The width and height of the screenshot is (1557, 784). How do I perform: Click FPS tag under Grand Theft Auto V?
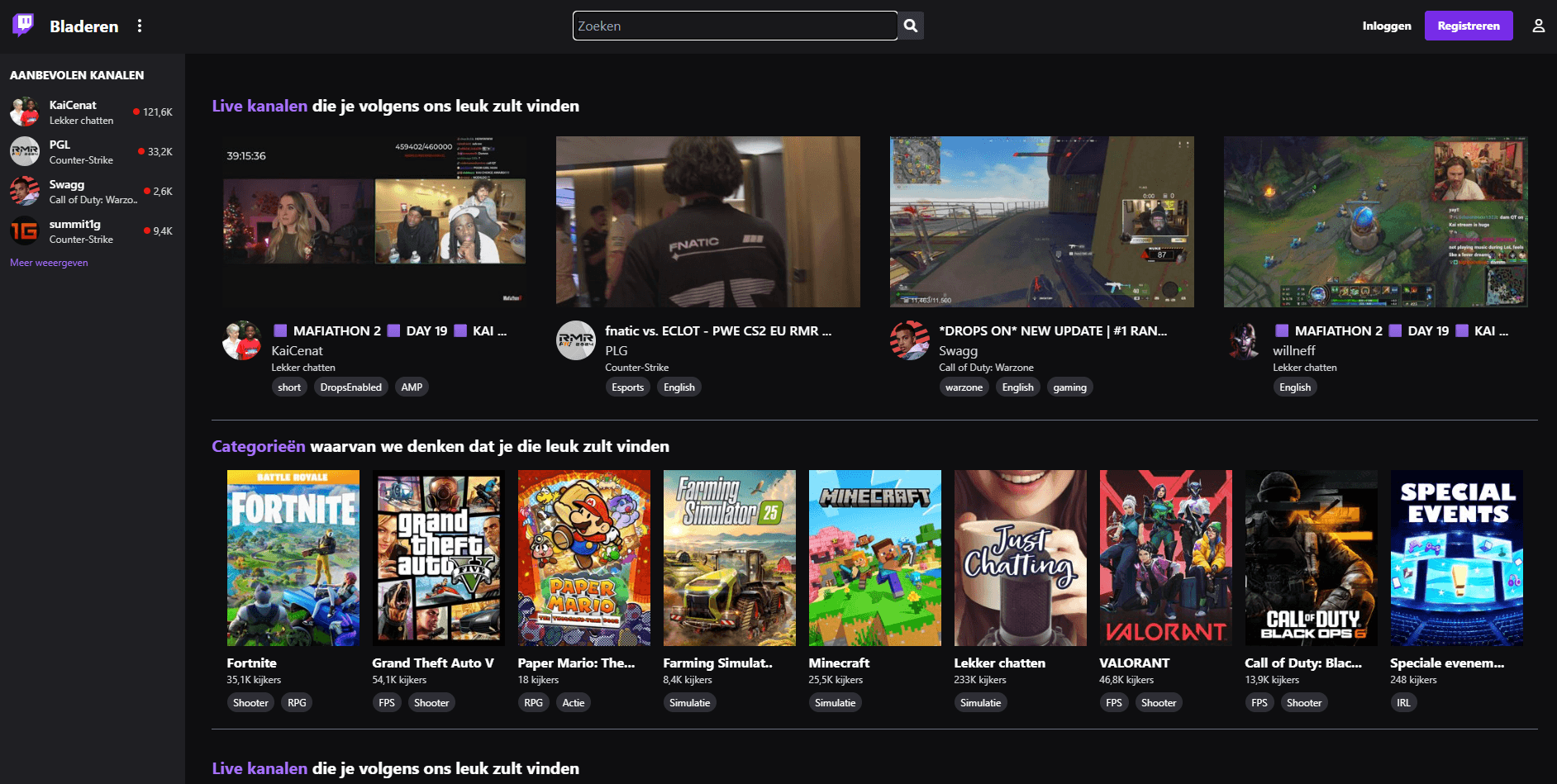coord(387,703)
